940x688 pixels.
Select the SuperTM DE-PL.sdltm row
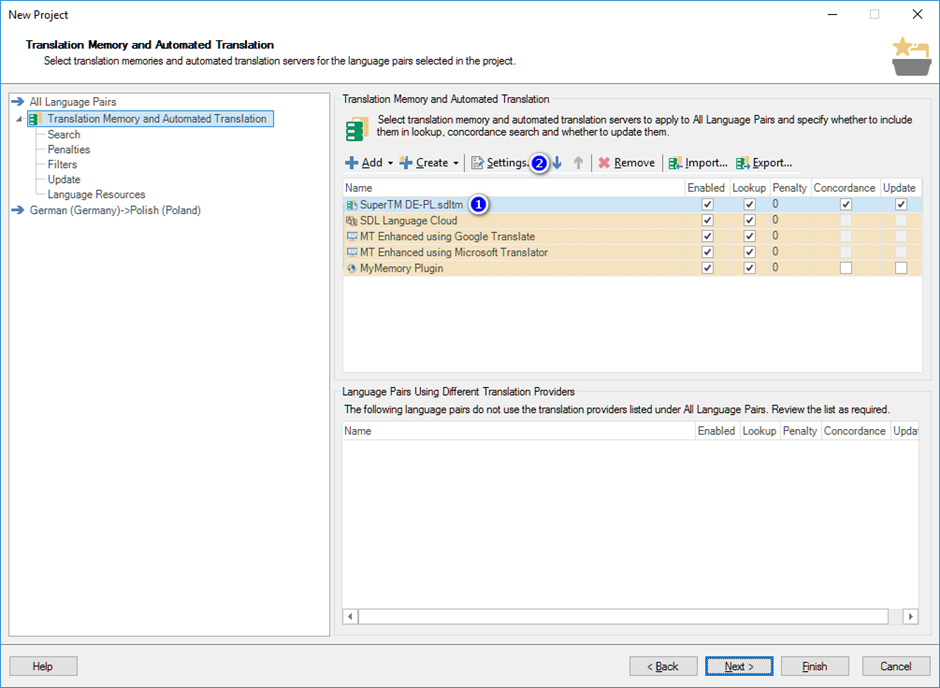pyautogui.click(x=632, y=204)
